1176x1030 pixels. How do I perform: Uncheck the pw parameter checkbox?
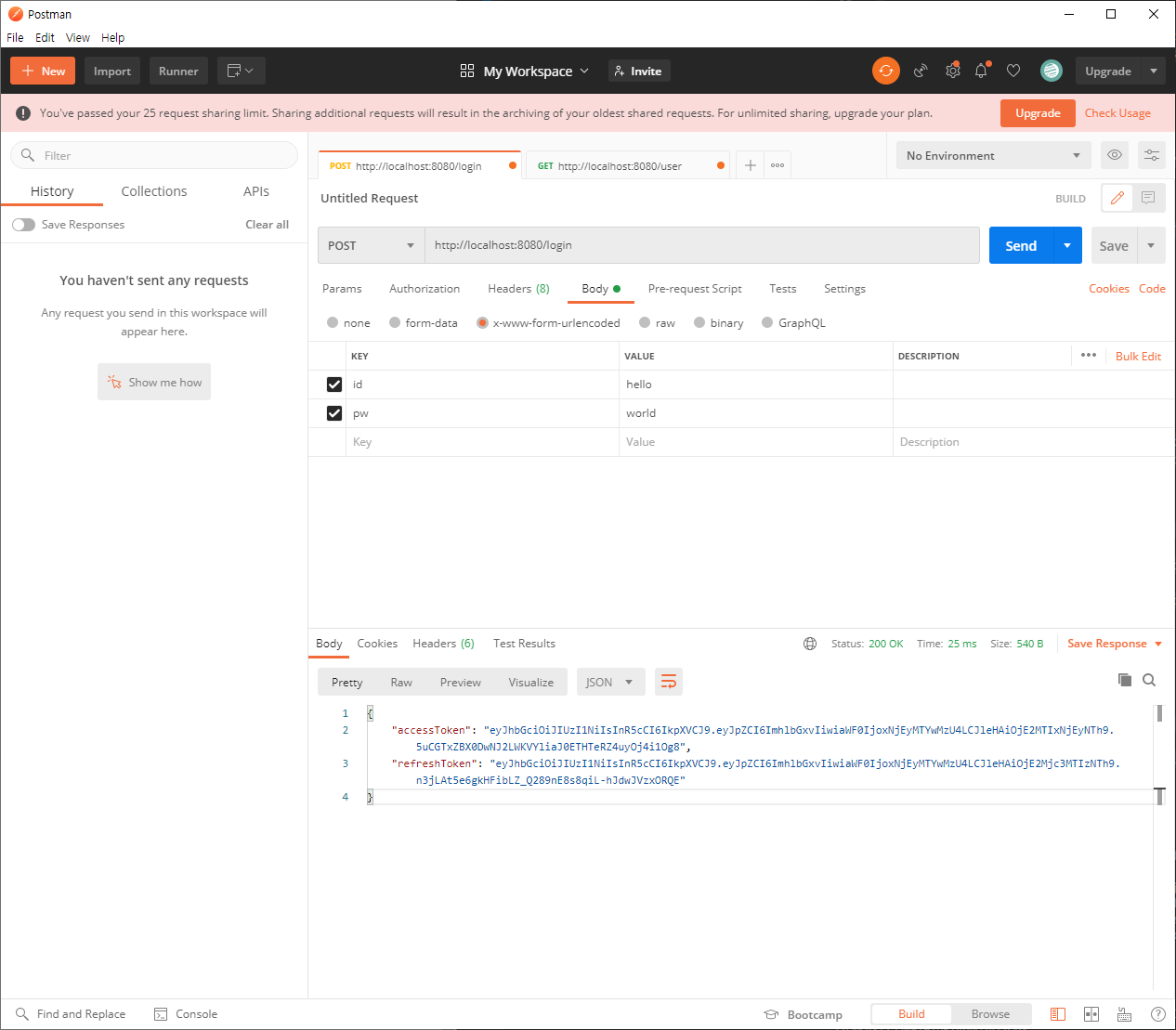(x=334, y=413)
